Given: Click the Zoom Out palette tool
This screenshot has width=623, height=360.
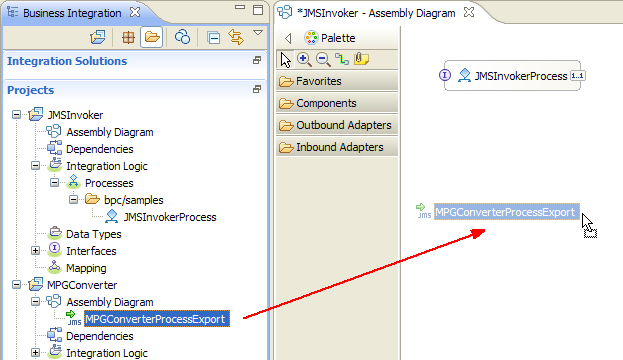Looking at the screenshot, I should (323, 60).
